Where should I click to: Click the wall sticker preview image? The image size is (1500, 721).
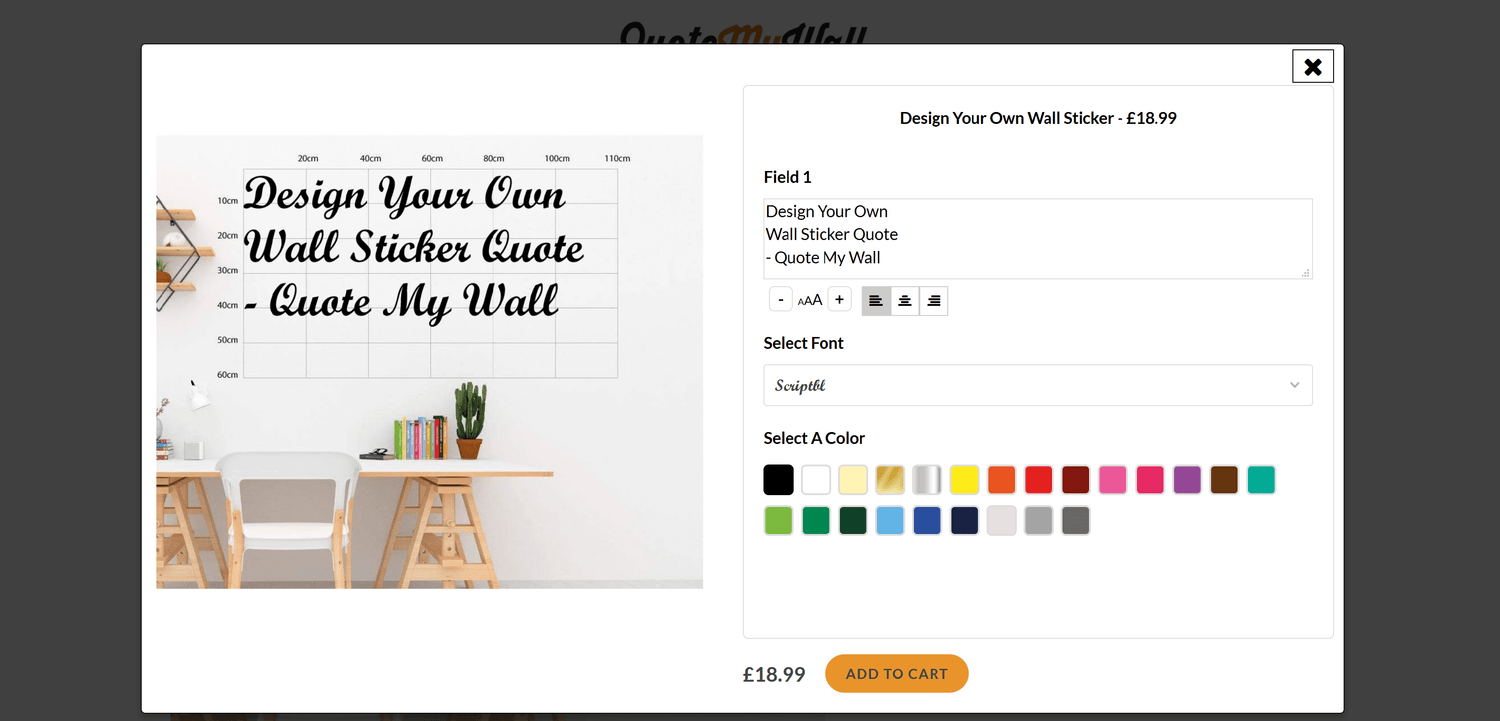click(429, 360)
